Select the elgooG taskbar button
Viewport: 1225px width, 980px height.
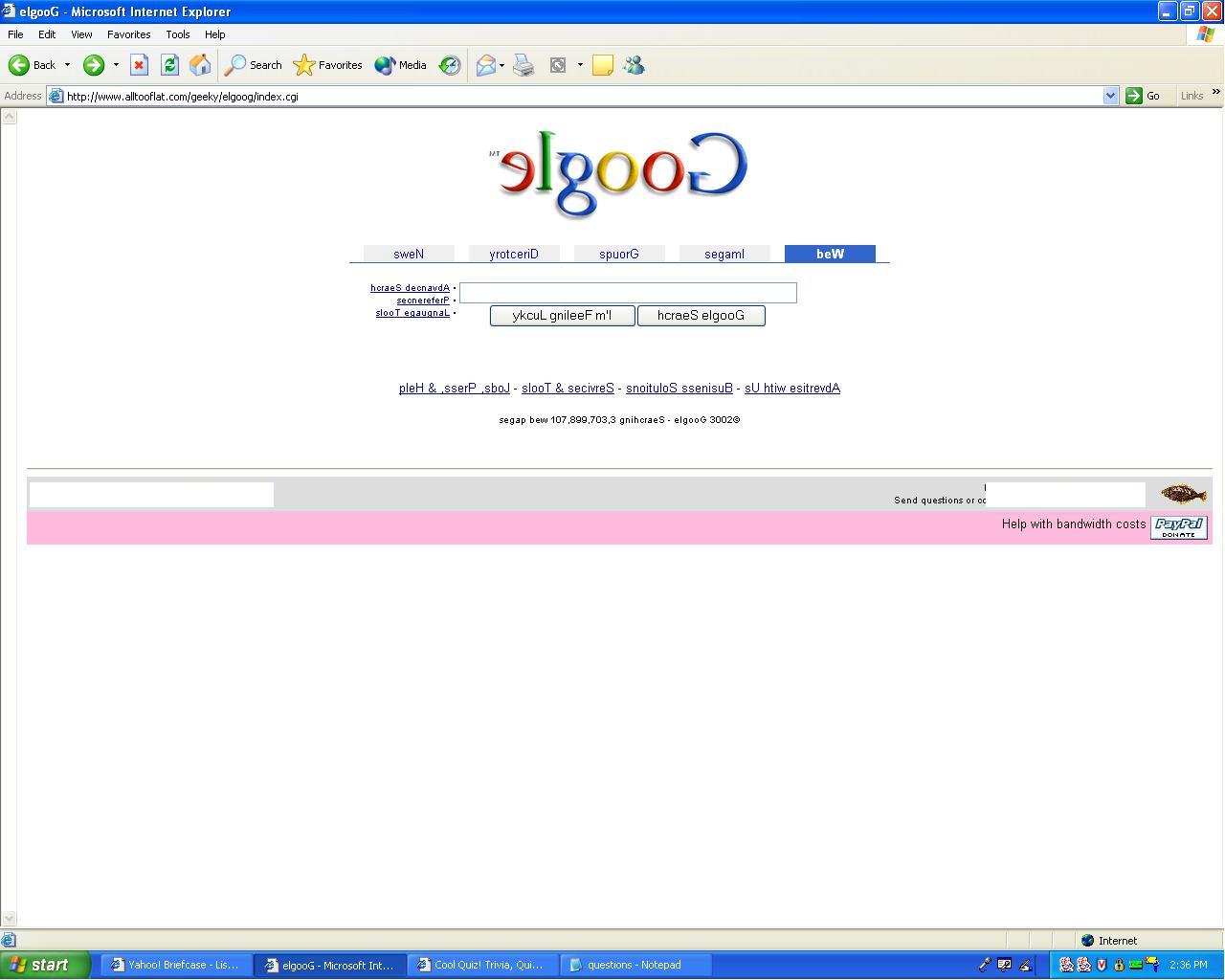pos(329,965)
